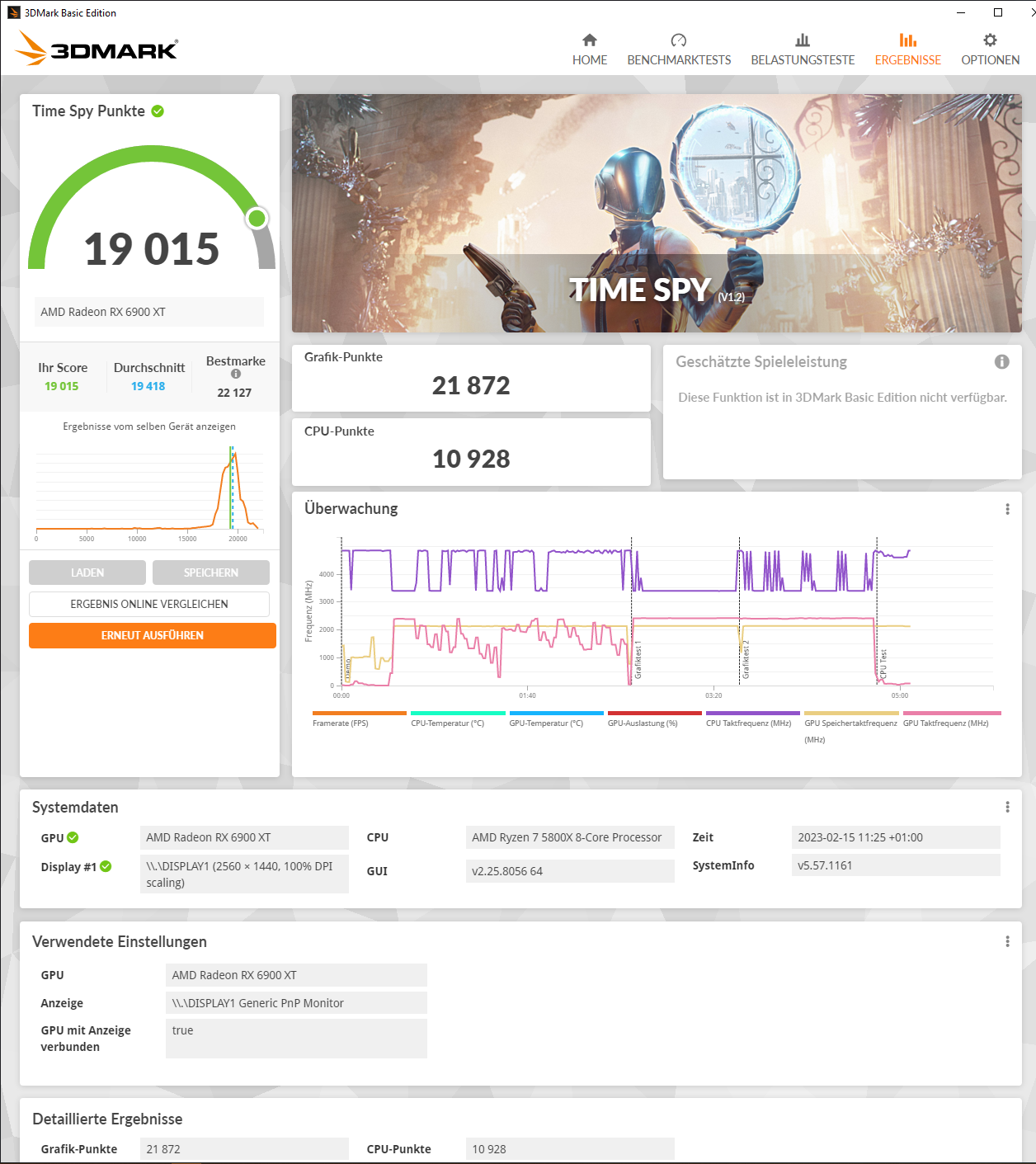Toggle the CPU-Temperatur legend swatch

[x=458, y=713]
